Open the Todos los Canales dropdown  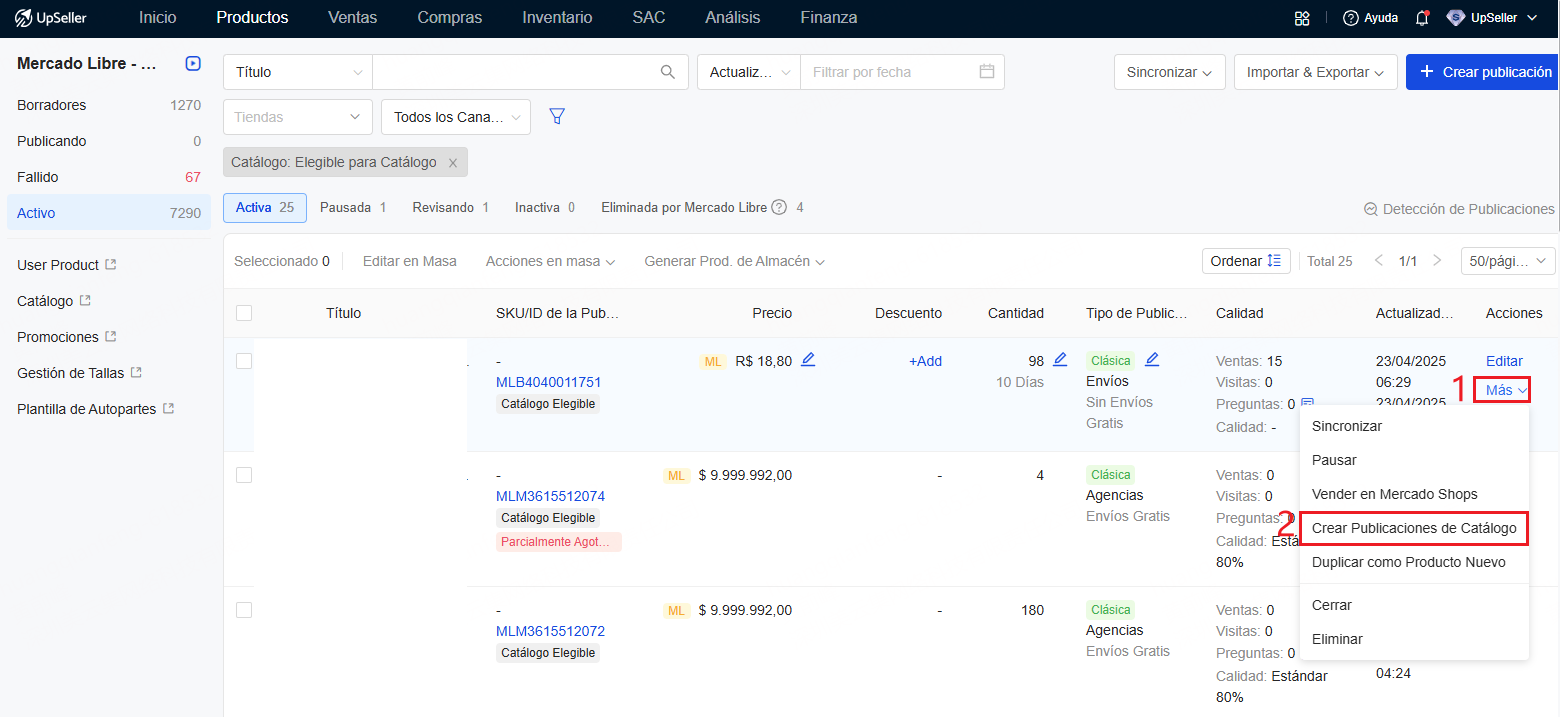click(x=456, y=117)
